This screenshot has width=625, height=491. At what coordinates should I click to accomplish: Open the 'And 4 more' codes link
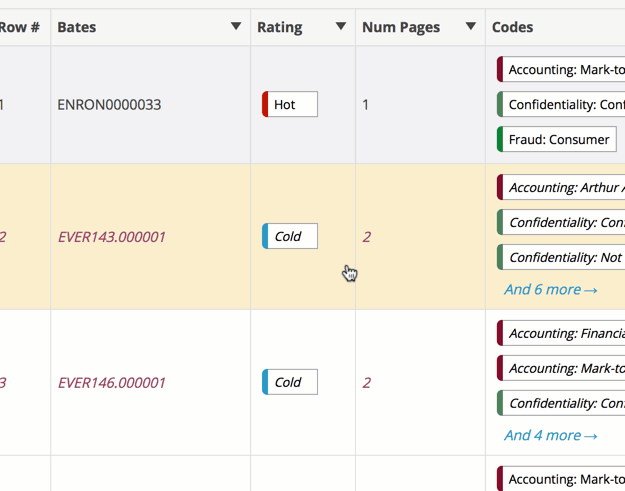coord(551,435)
